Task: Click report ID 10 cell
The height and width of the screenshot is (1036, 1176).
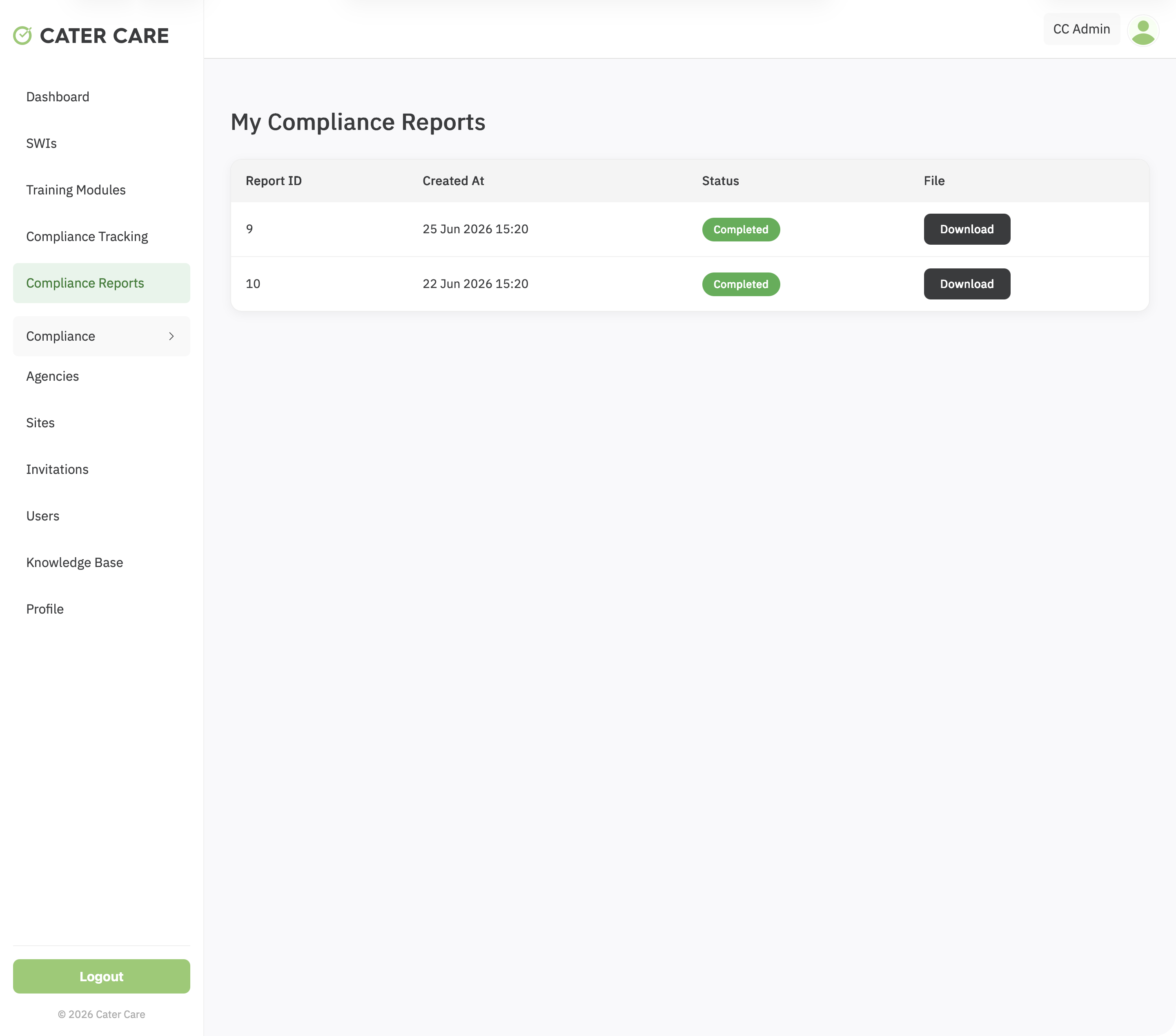Action: click(253, 284)
